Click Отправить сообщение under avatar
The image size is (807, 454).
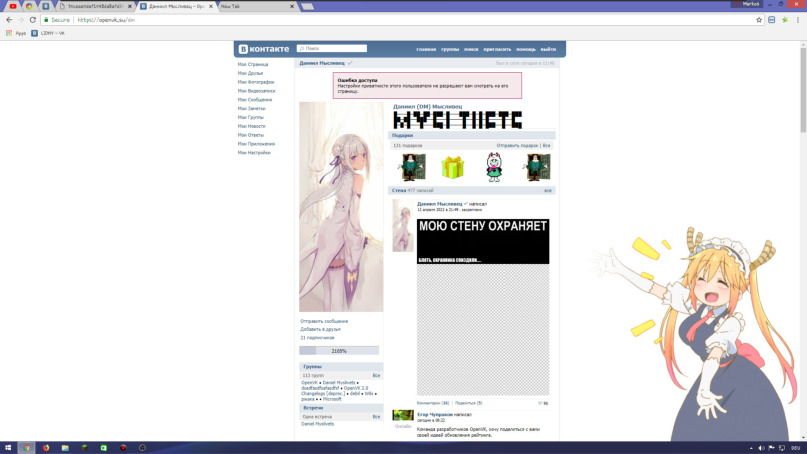[x=324, y=321]
